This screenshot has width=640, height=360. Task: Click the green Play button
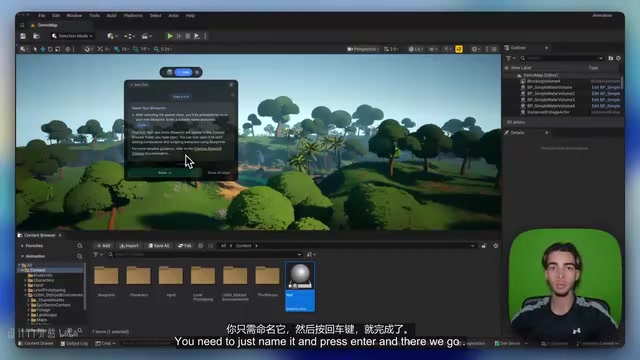(170, 36)
